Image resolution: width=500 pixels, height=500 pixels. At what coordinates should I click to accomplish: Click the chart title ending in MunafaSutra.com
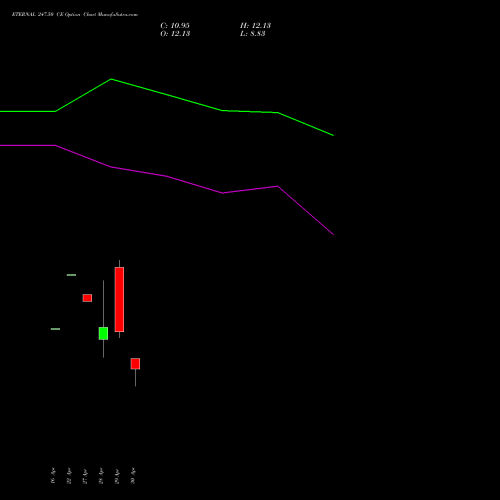coord(75,14)
